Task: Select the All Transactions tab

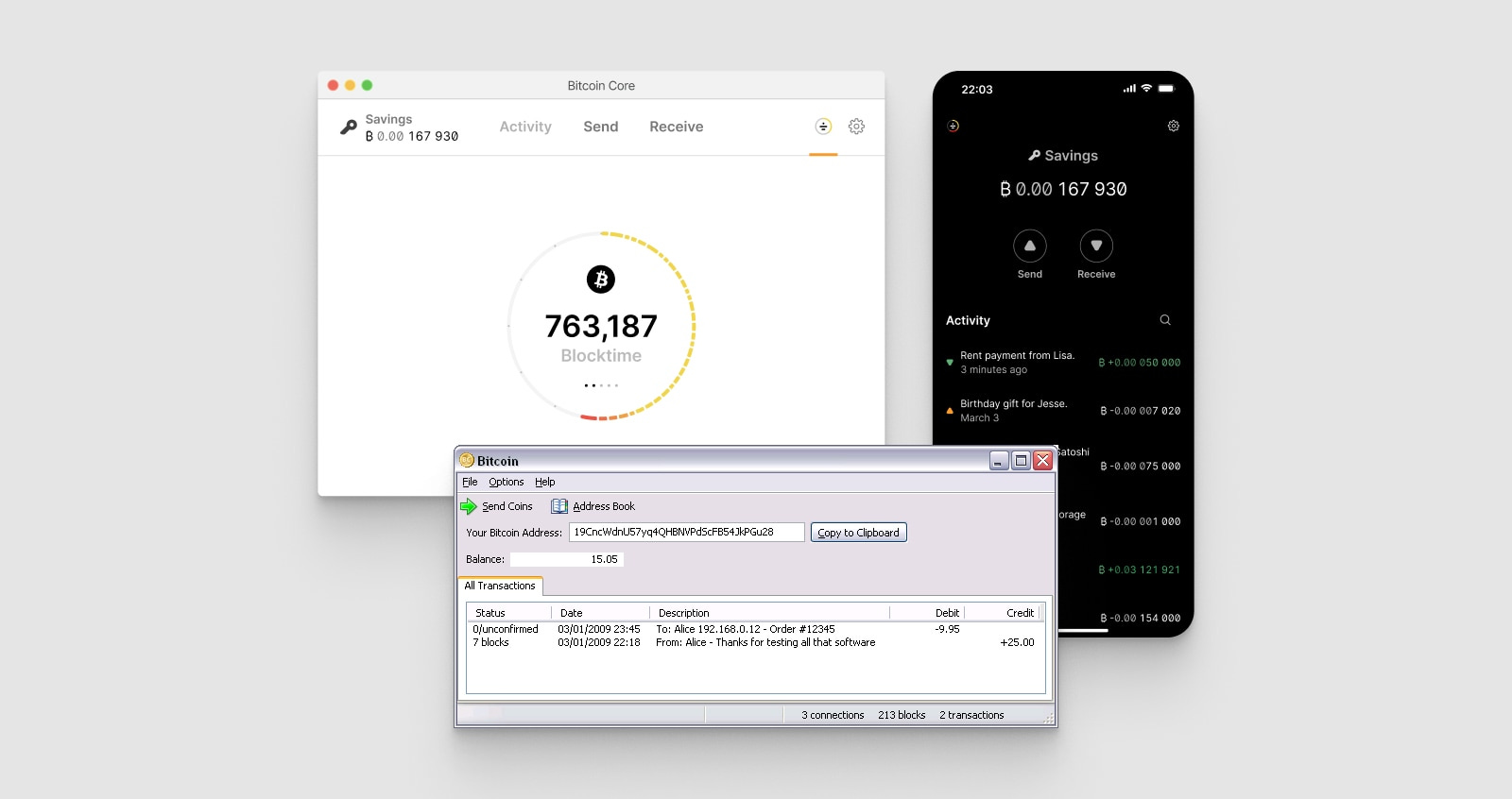Action: (500, 586)
